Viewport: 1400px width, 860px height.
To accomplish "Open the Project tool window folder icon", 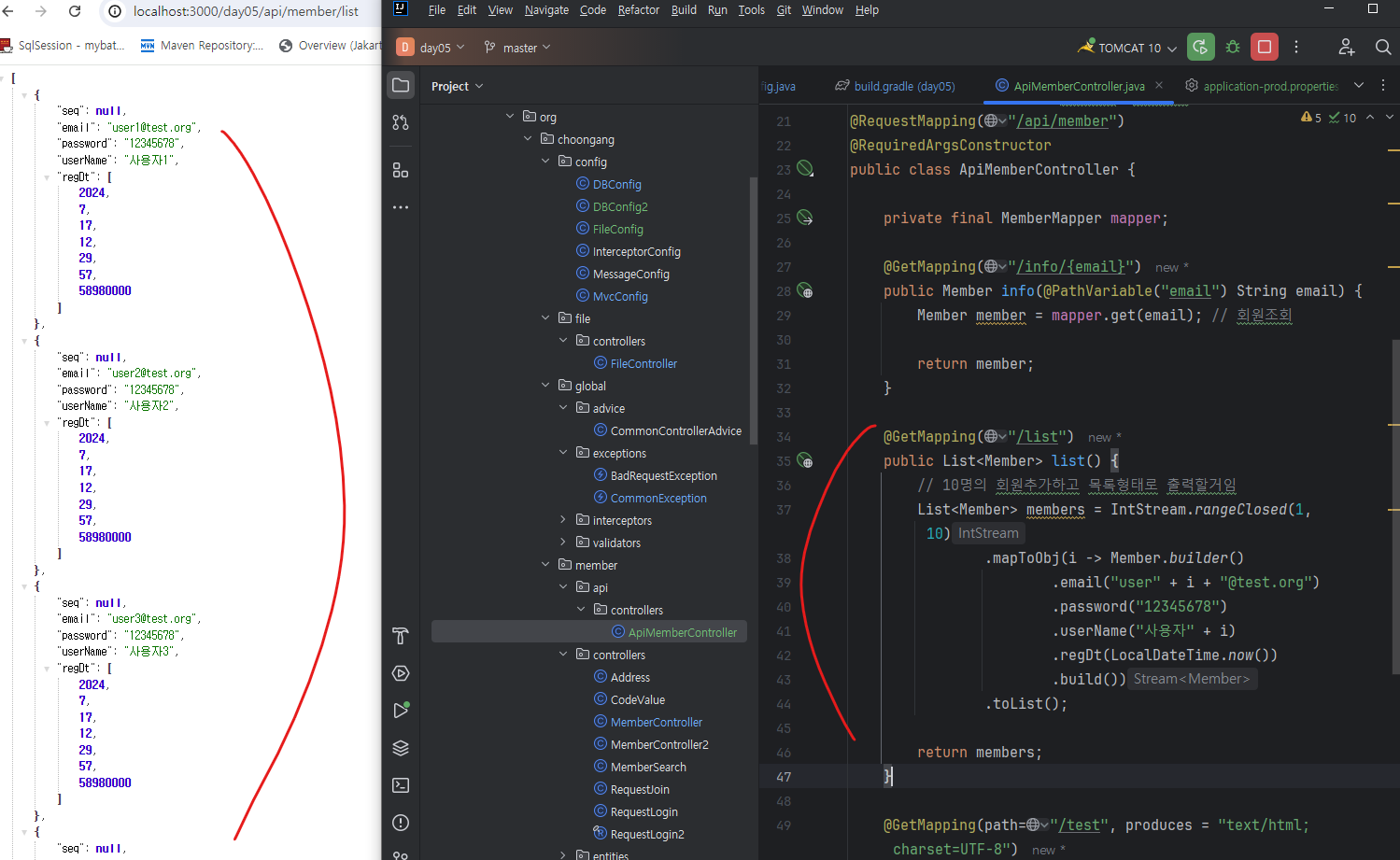I will tap(401, 85).
